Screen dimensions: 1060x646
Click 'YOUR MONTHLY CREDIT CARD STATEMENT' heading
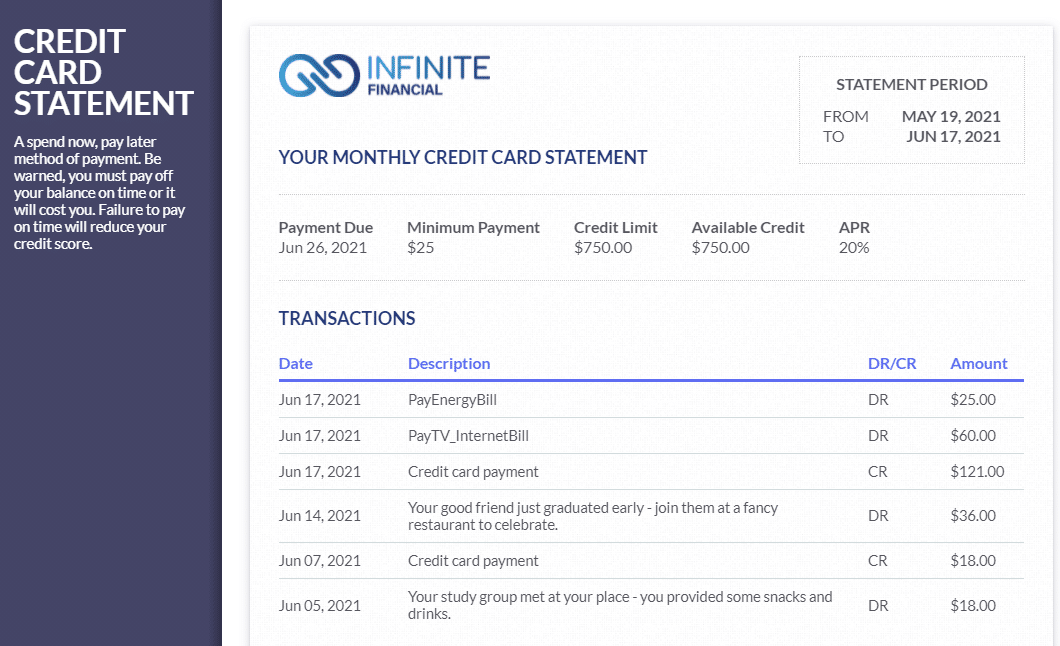pos(462,157)
